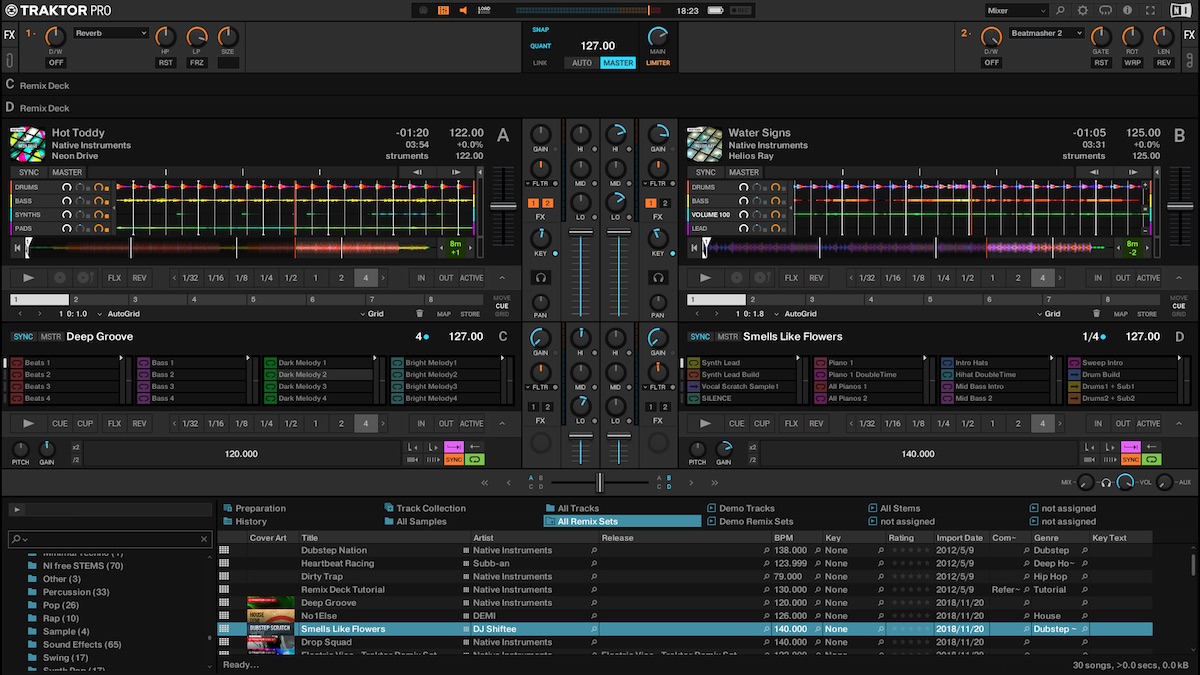Open the browser search options dropdown
Screen dimensions: 1200x675
19,539
